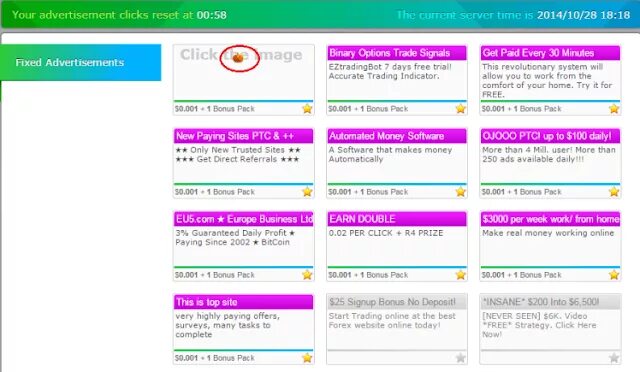Click '0.02 PER CLICK + R4 PRIZE' text
The image size is (640, 372).
pyautogui.click(x=386, y=233)
